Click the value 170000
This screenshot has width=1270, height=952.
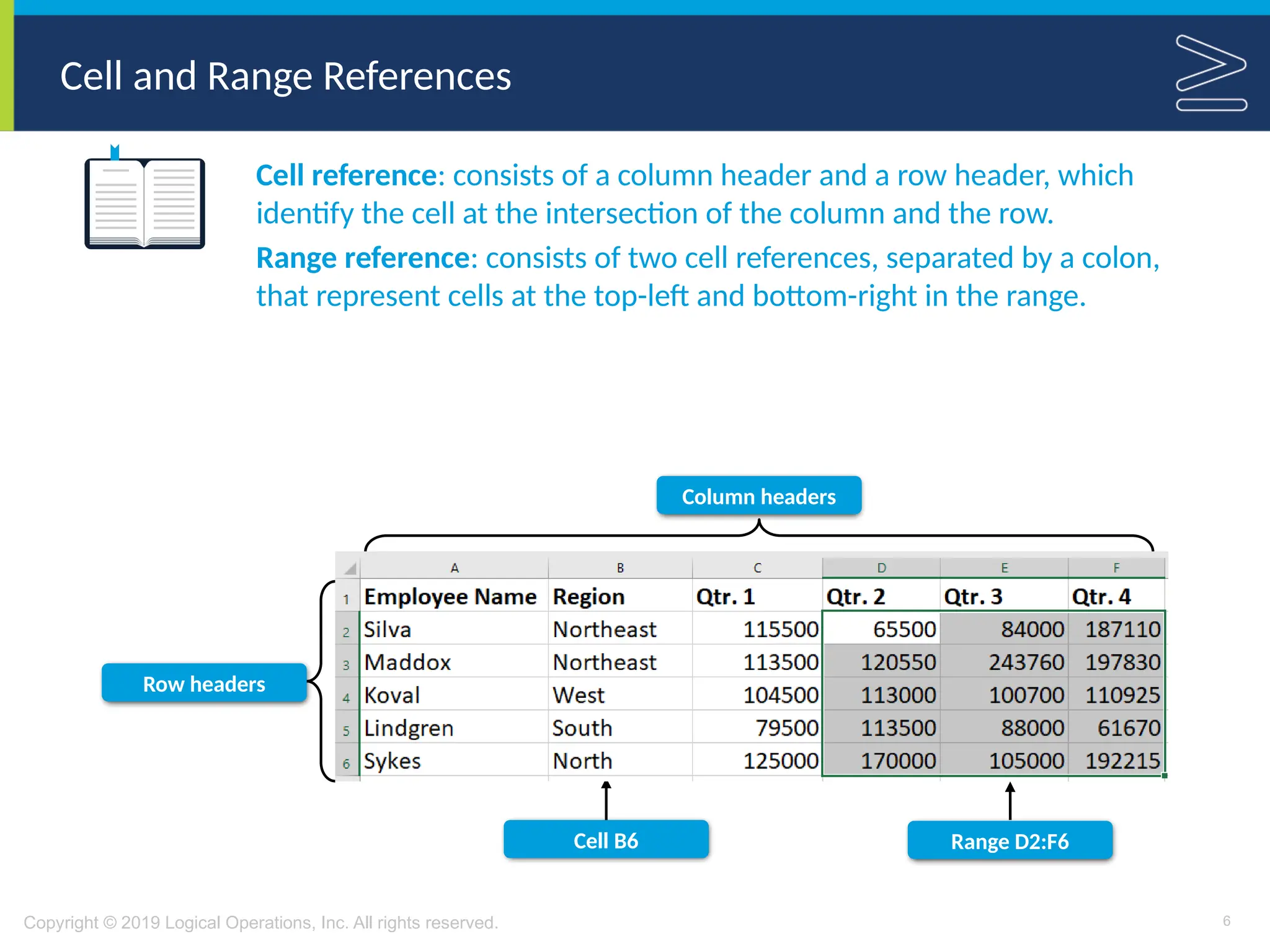coord(881,760)
